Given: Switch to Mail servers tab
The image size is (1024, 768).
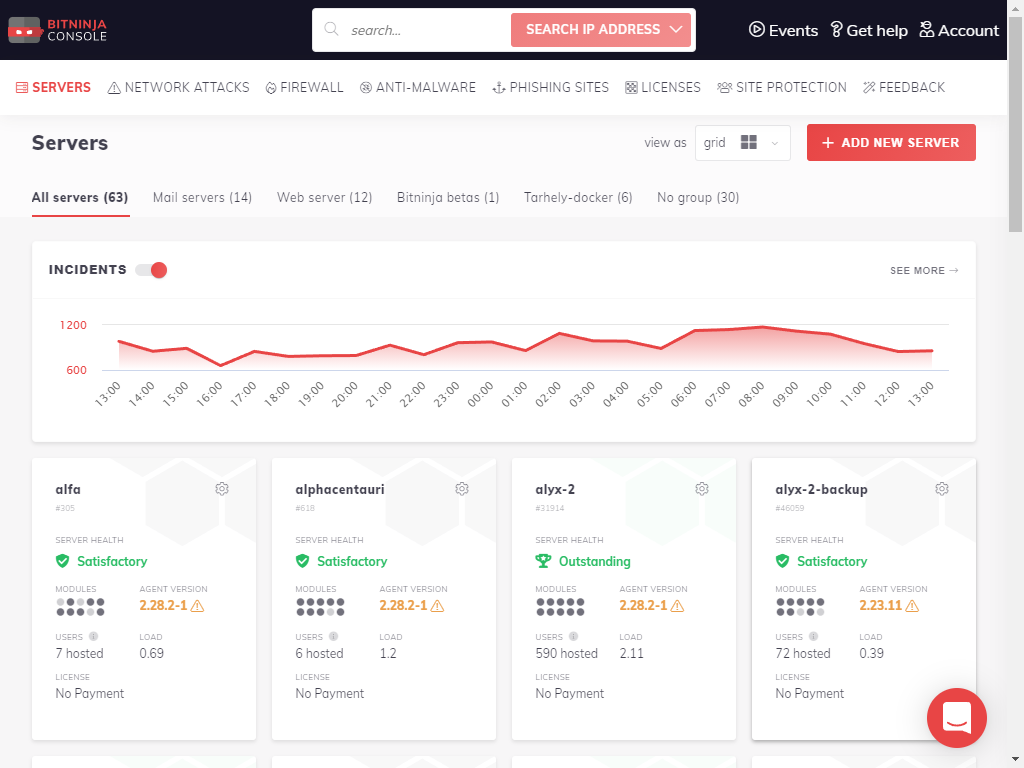Looking at the screenshot, I should click(202, 197).
